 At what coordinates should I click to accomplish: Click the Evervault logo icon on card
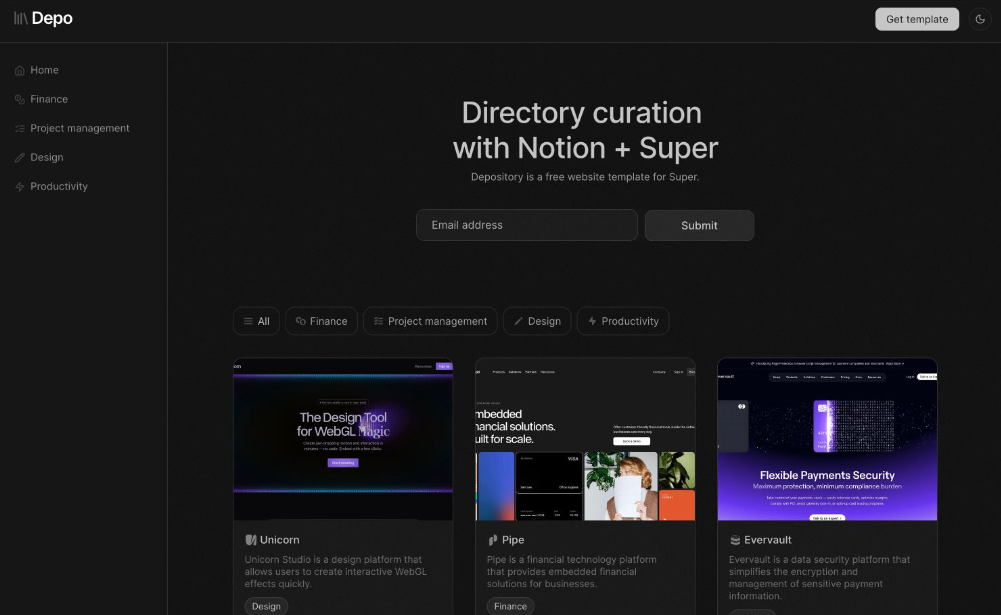(735, 540)
